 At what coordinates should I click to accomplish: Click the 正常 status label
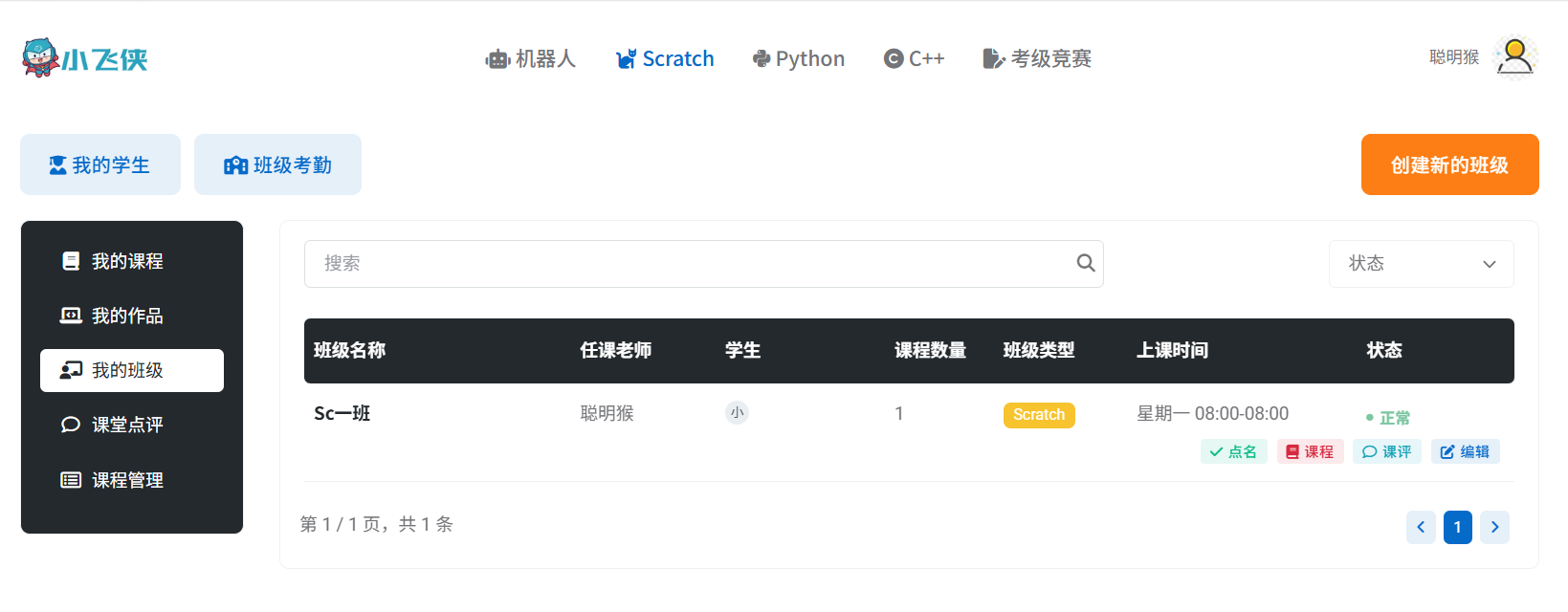coord(1388,418)
